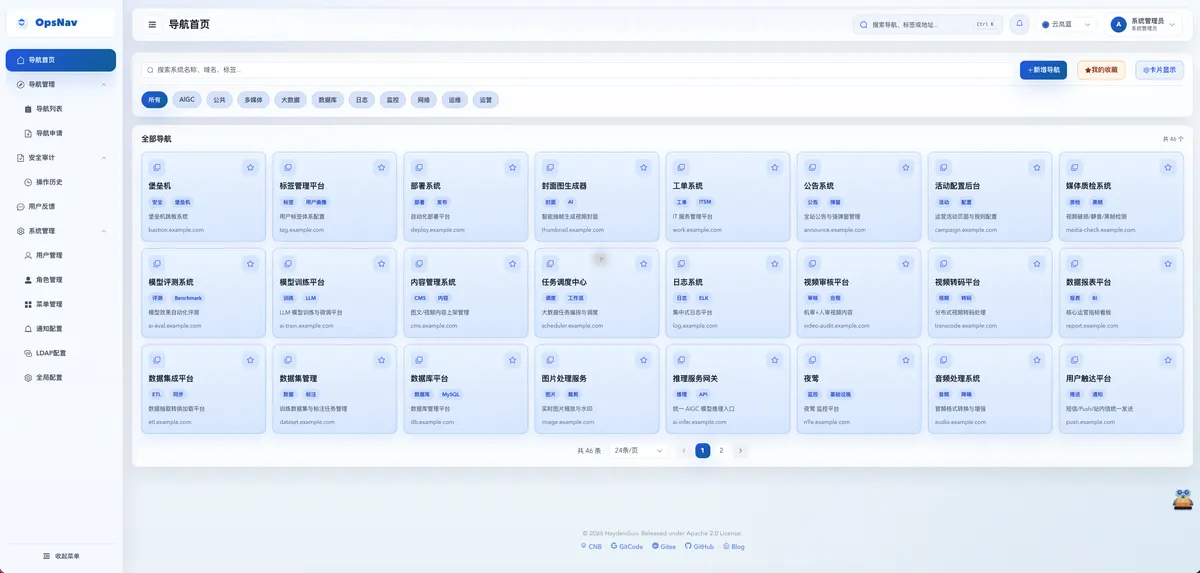Copy icon on 任务调度中心 card
This screenshot has height=573, width=1200.
pos(550,264)
